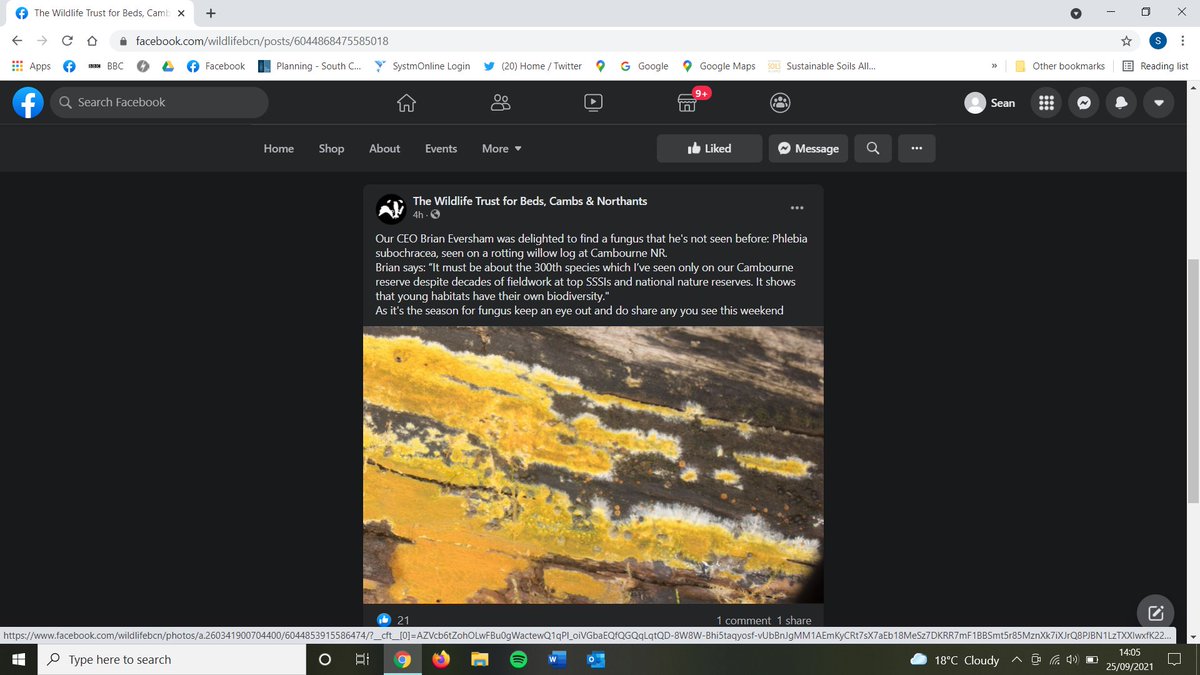
Task: Open the page options ellipsis button
Action: 916,148
